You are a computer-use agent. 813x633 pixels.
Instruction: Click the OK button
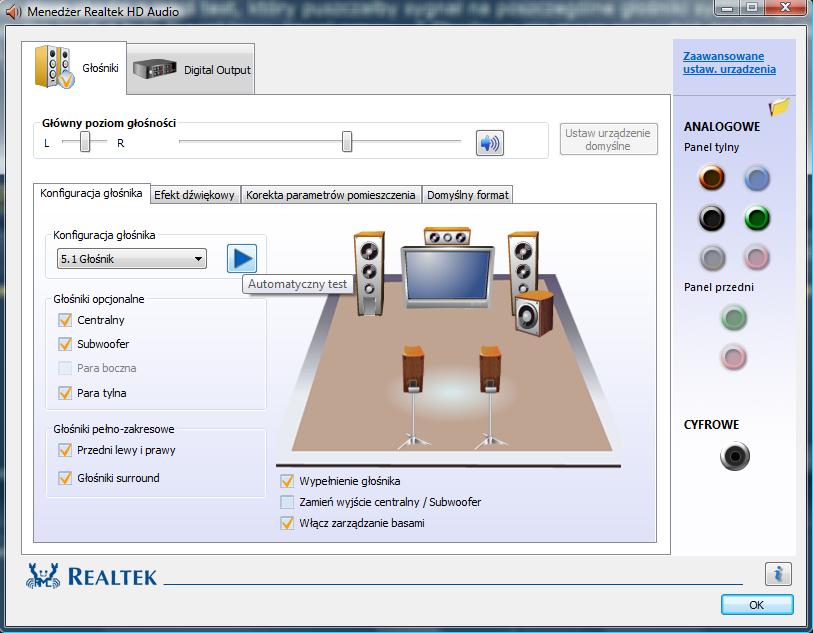tap(756, 604)
